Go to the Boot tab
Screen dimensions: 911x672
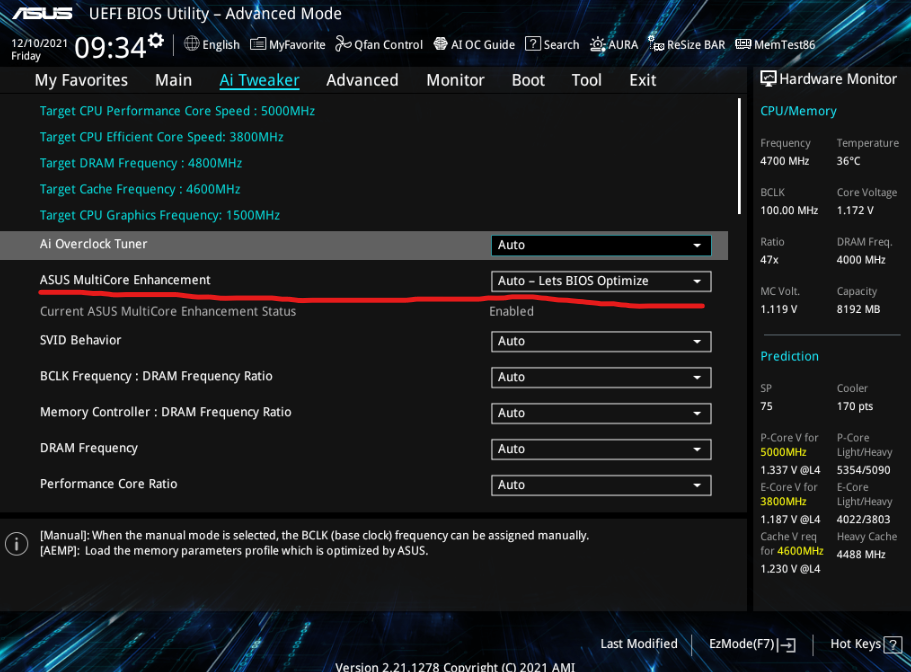pyautogui.click(x=528, y=80)
